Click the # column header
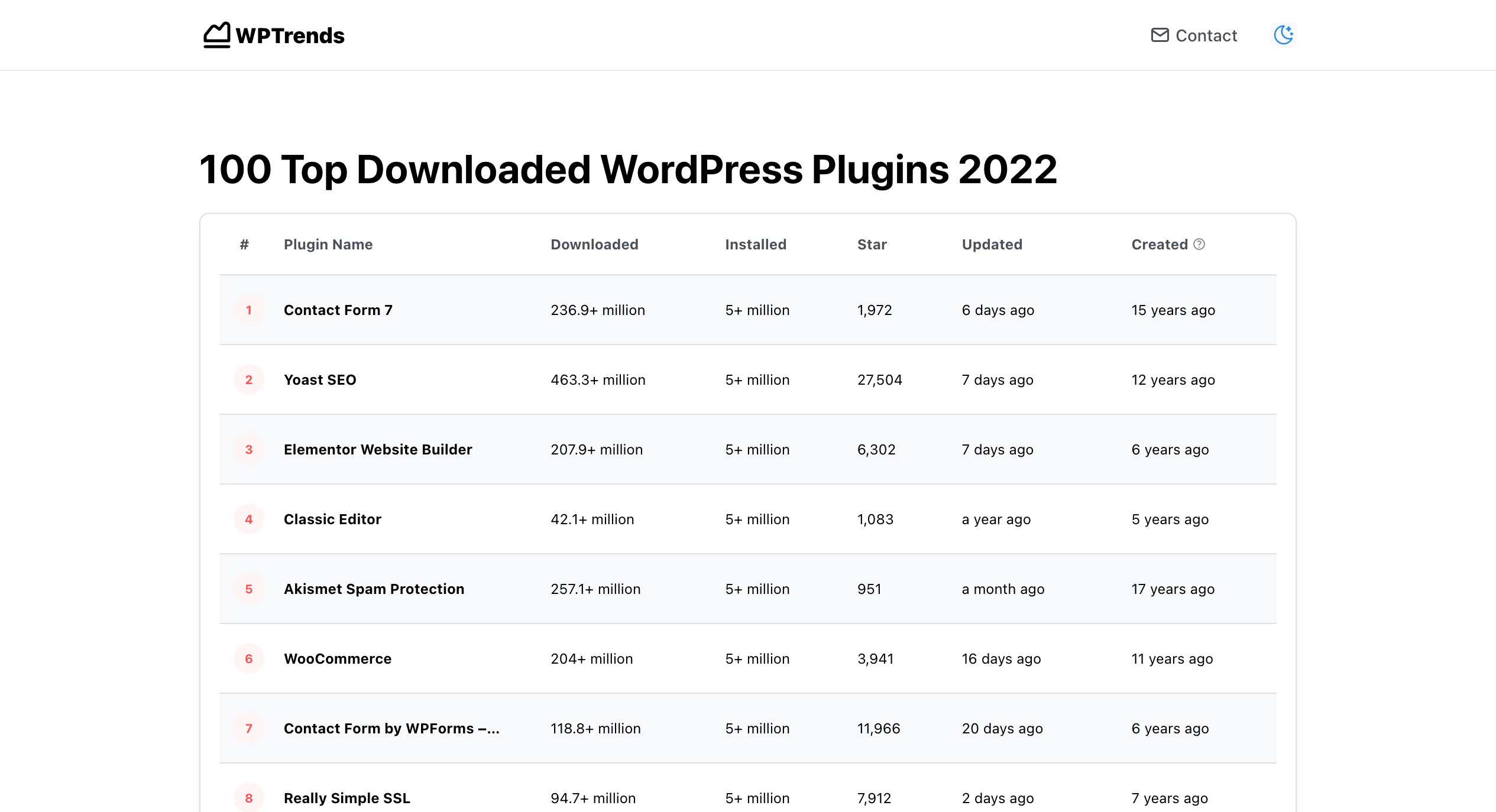The height and width of the screenshot is (812, 1496). pos(244,245)
